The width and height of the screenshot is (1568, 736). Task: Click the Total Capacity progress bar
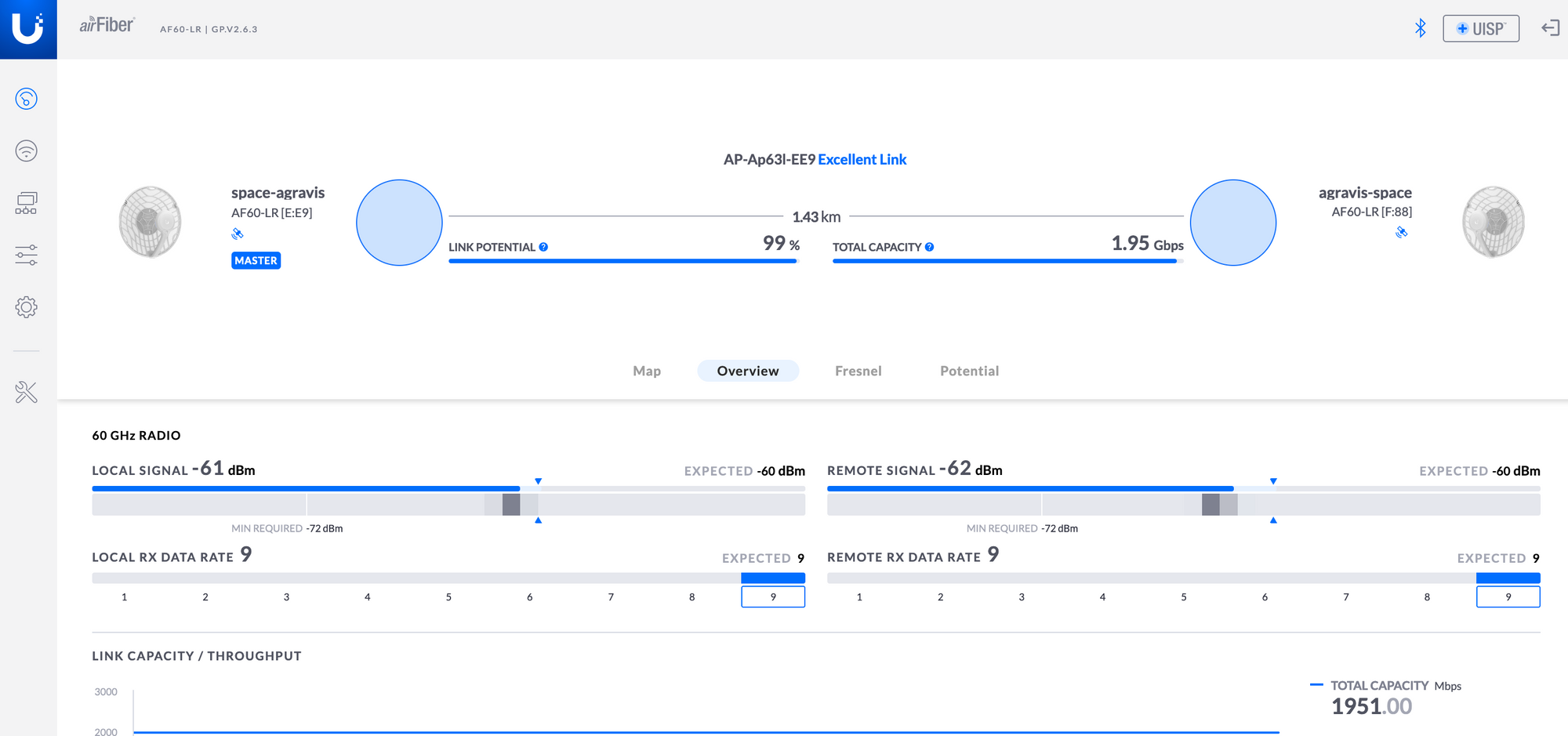click(x=1008, y=261)
